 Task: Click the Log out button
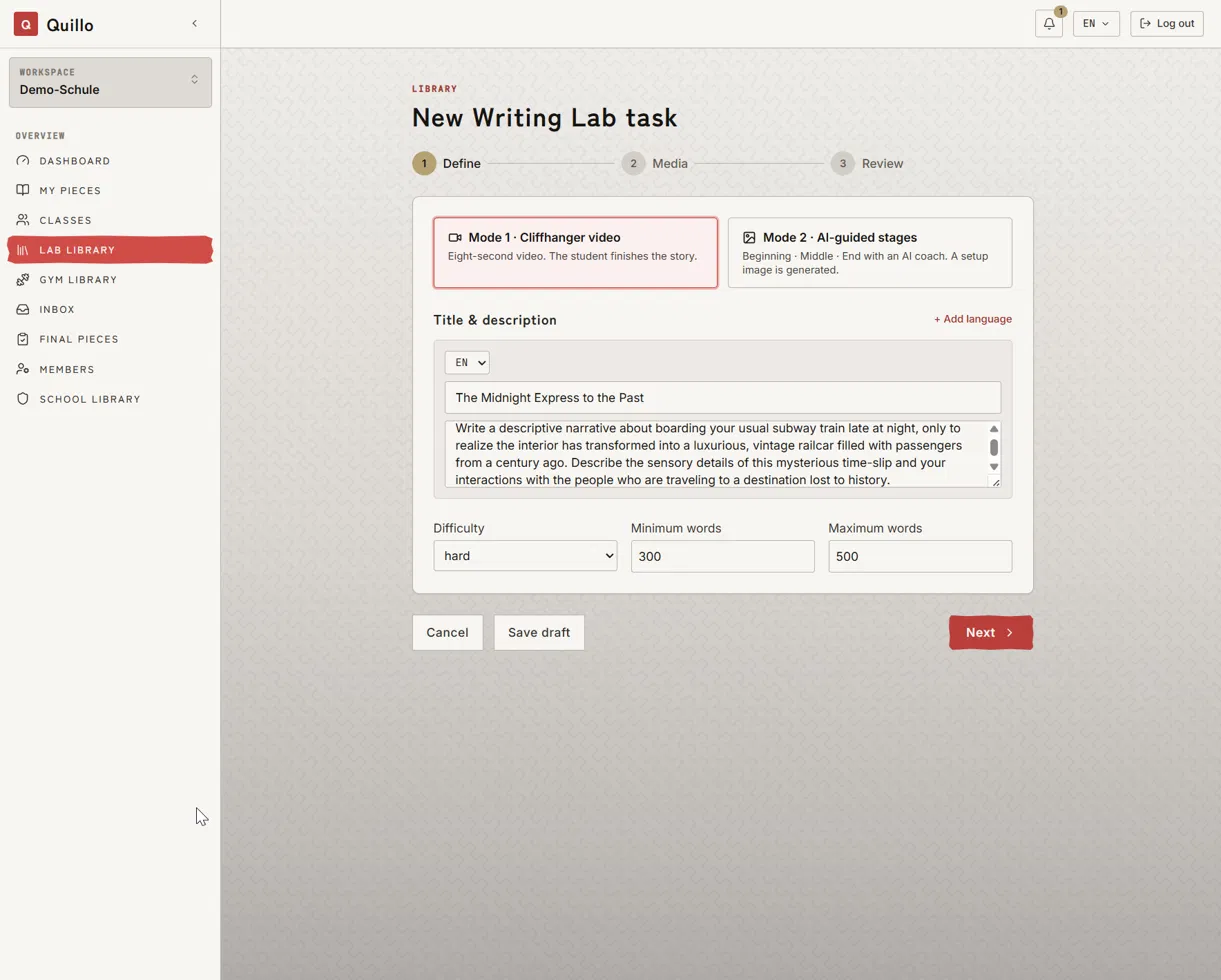(x=1167, y=24)
